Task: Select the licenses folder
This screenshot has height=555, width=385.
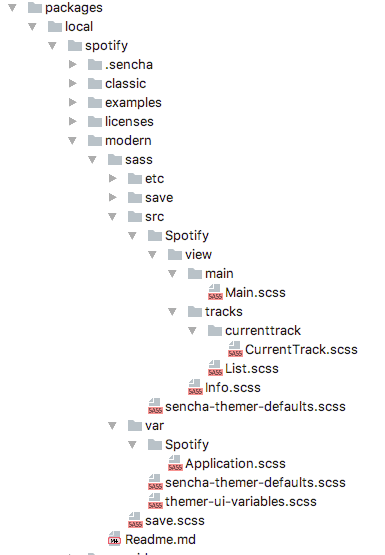Action: [x=129, y=121]
